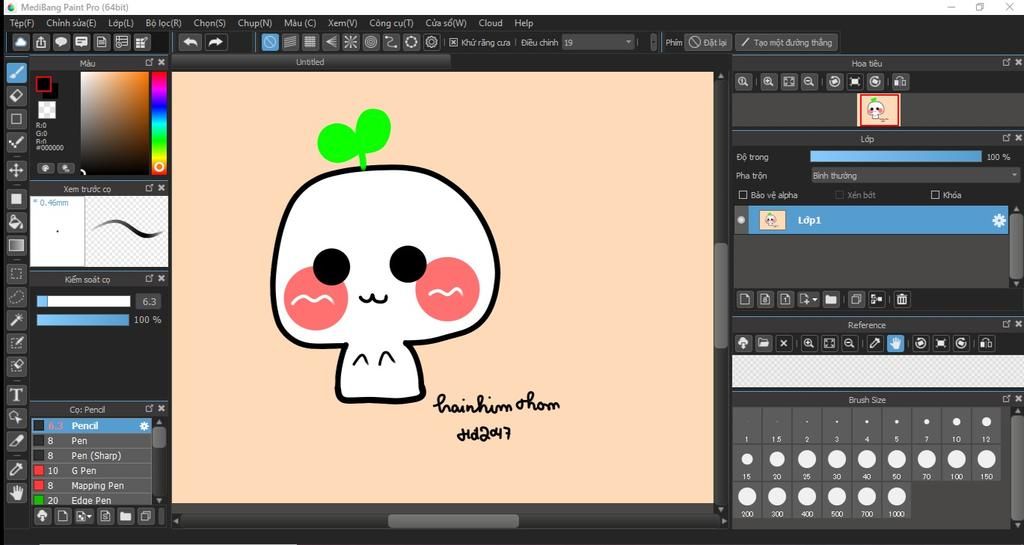1024x545 pixels.
Task: Open the Pha trộn blend mode dropdown
Action: pos(914,176)
